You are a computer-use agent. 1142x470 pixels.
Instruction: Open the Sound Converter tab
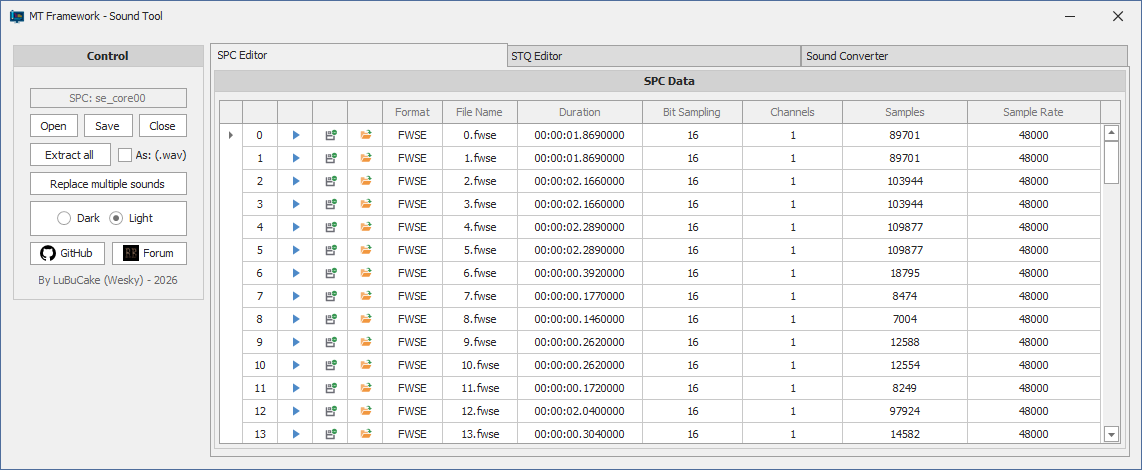pyautogui.click(x=964, y=56)
